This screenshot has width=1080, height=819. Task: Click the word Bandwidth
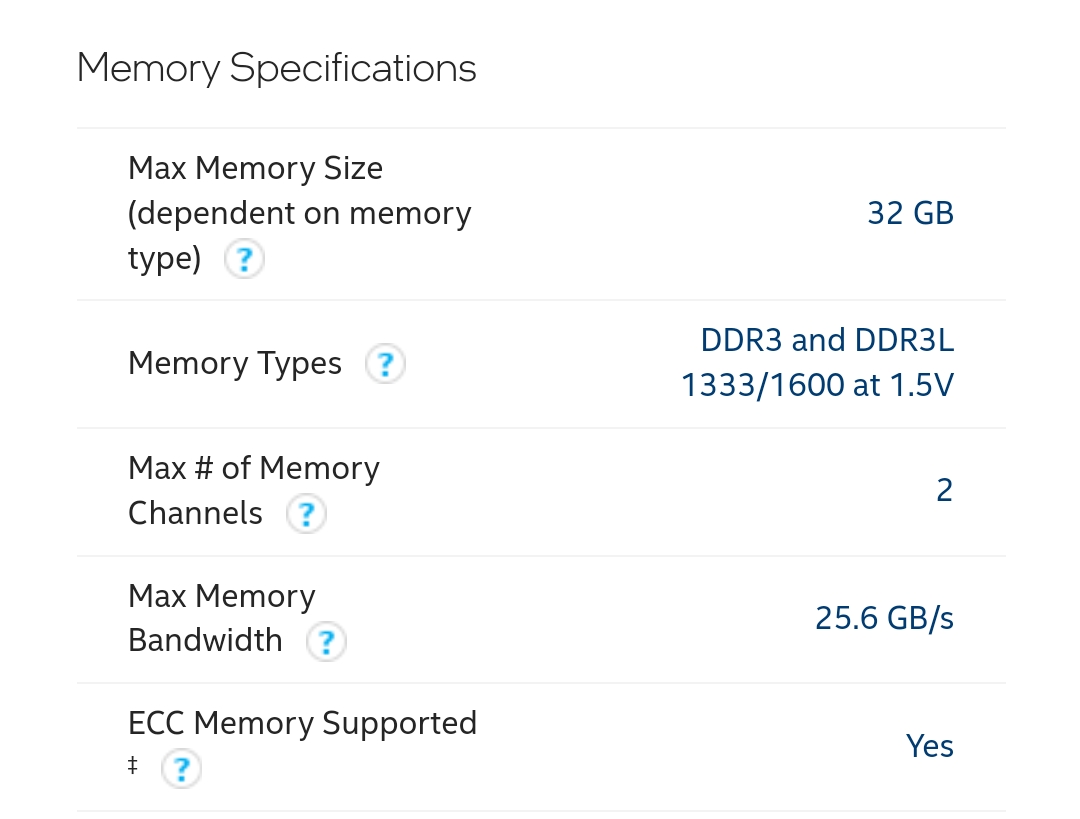tap(205, 640)
